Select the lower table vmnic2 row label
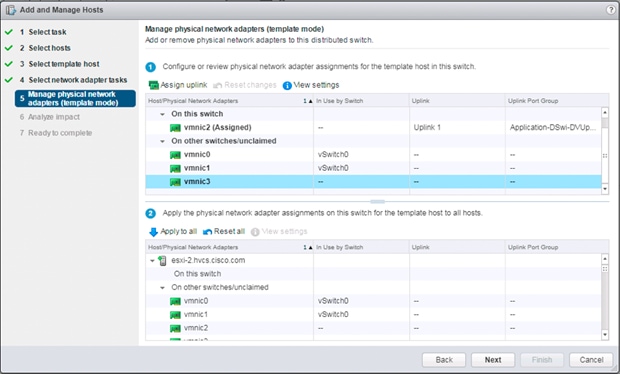Image resolution: width=620 pixels, height=374 pixels. pos(196,328)
